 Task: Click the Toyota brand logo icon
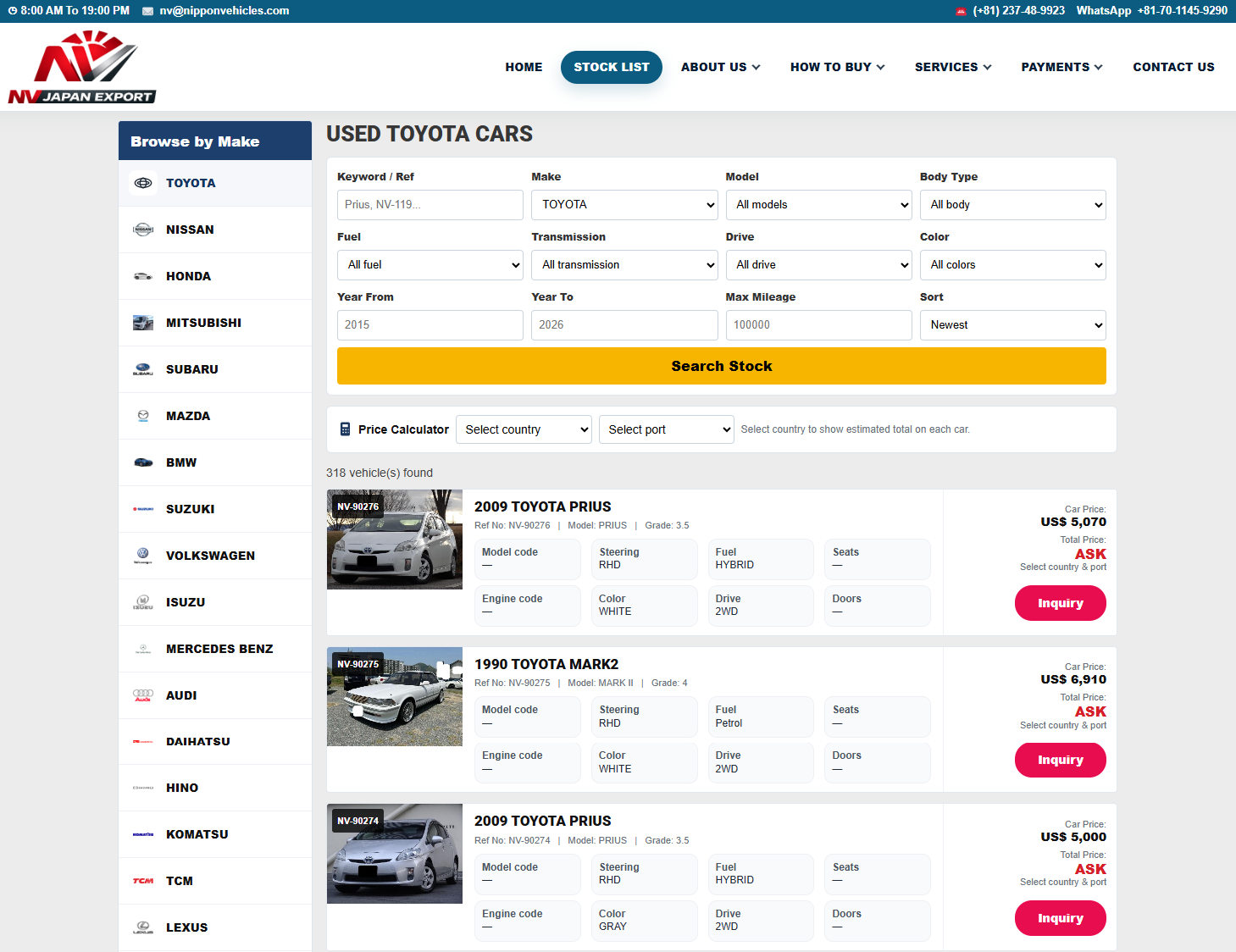tap(143, 183)
